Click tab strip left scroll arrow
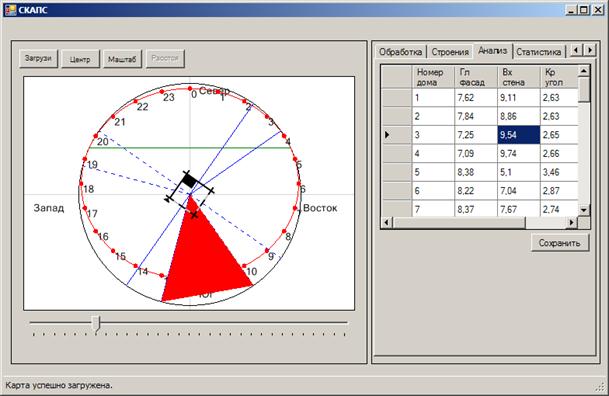This screenshot has height=396, width=609. 576,50
